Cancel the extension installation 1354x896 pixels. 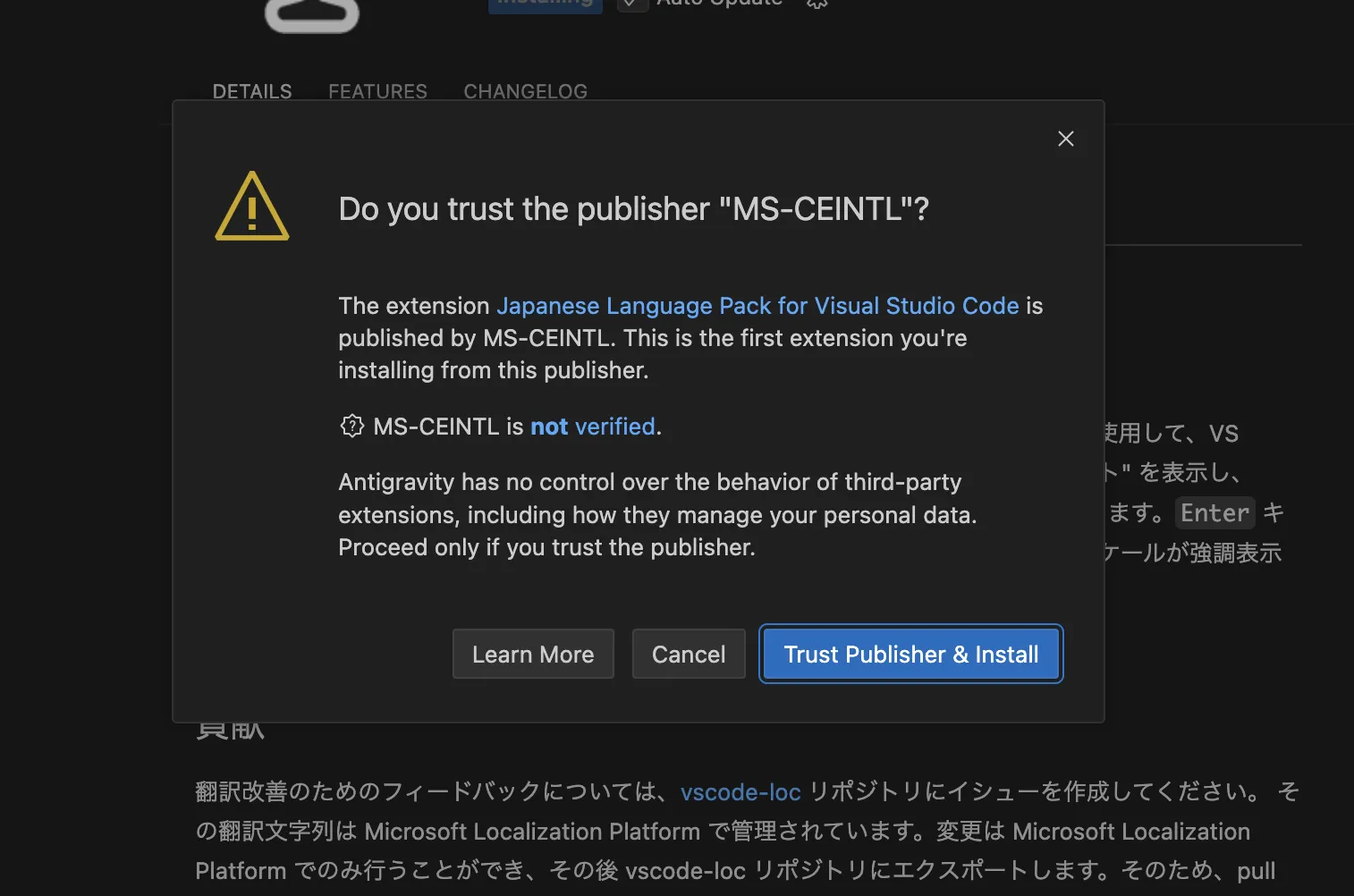[x=688, y=654]
